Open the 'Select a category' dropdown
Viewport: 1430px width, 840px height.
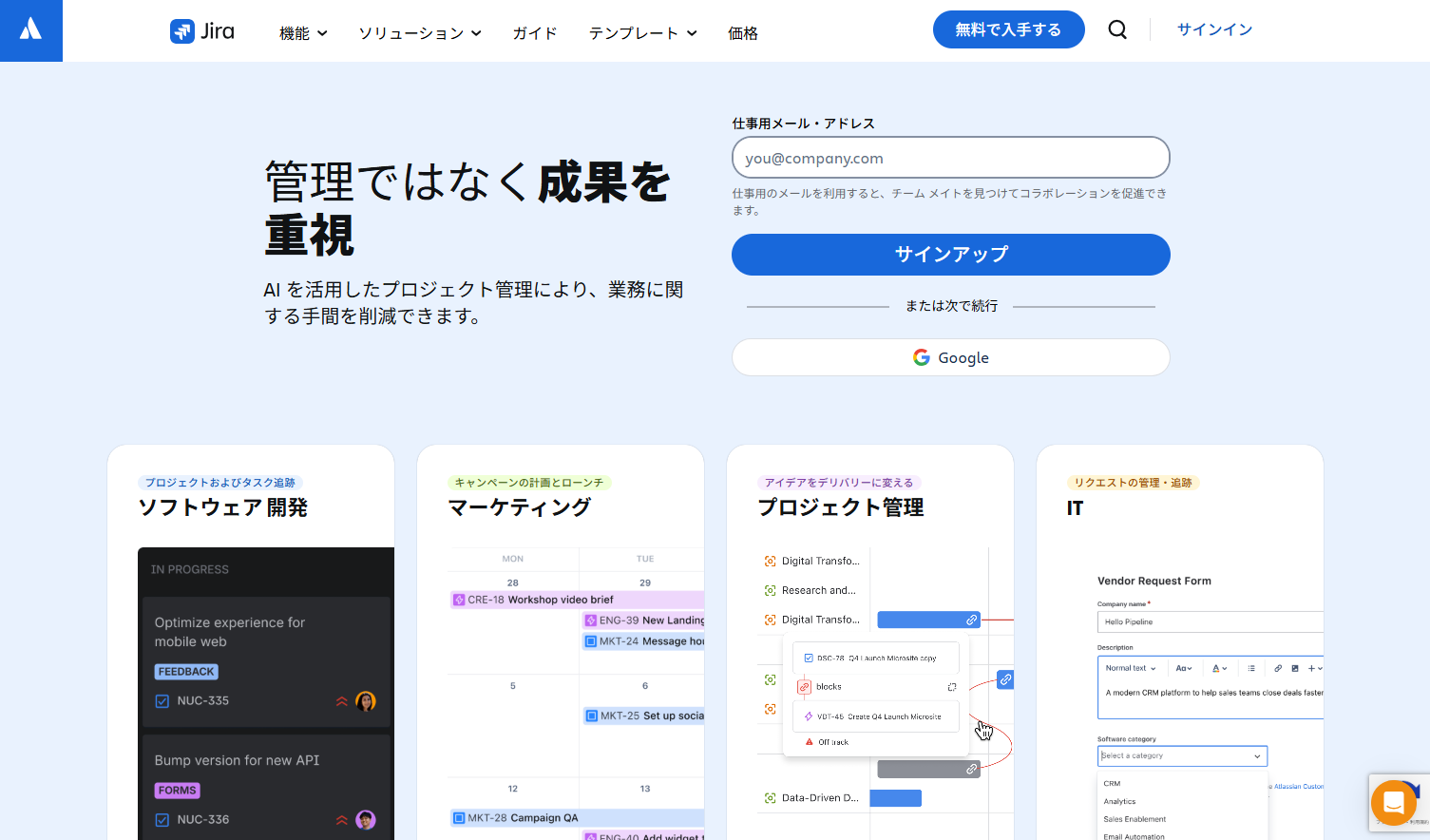click(1182, 755)
